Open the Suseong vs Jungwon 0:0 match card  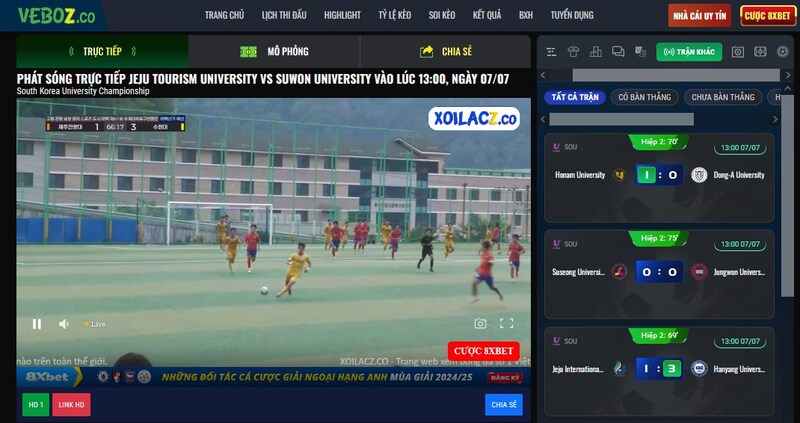pyautogui.click(x=659, y=275)
